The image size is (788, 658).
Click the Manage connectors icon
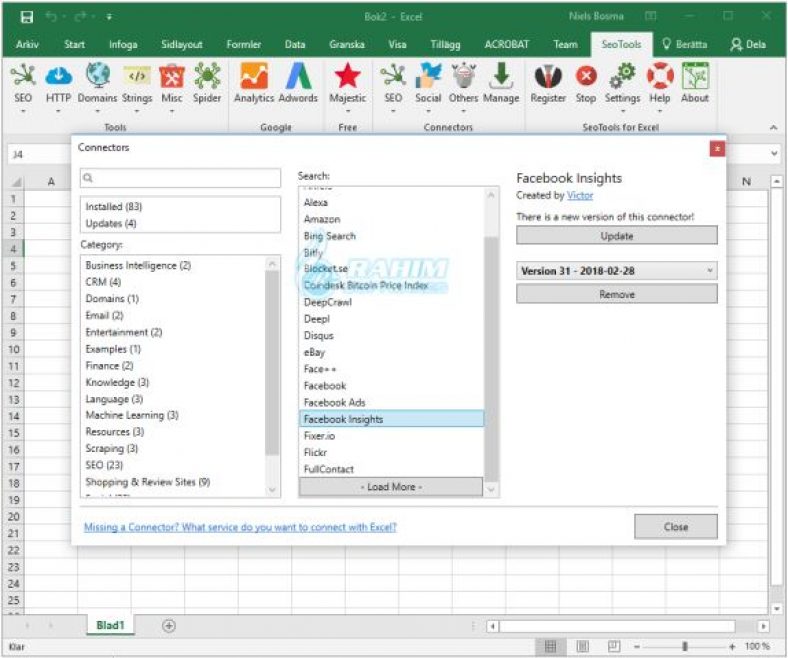[x=501, y=75]
